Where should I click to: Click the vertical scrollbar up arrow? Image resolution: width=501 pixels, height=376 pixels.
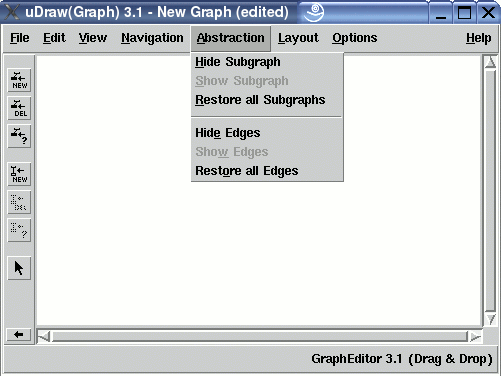click(x=490, y=62)
